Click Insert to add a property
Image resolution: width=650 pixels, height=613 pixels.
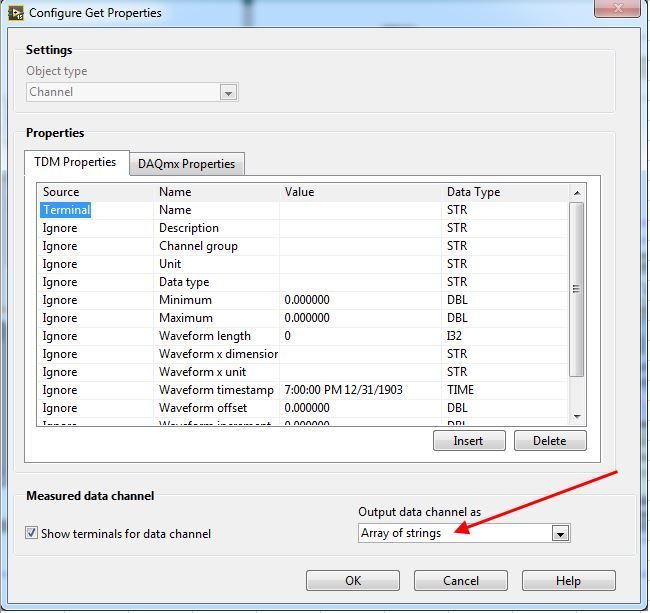coord(469,441)
